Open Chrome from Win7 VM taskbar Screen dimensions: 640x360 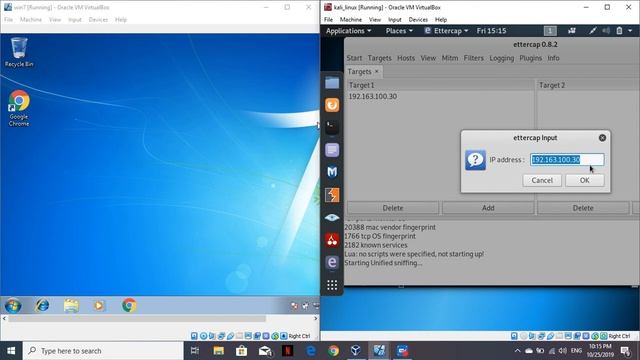point(129,305)
